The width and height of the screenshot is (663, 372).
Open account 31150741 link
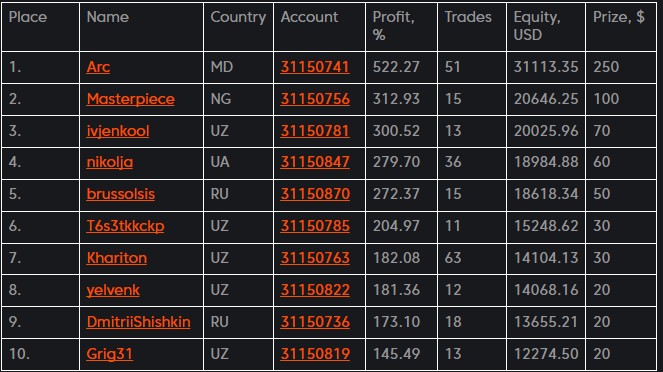315,67
